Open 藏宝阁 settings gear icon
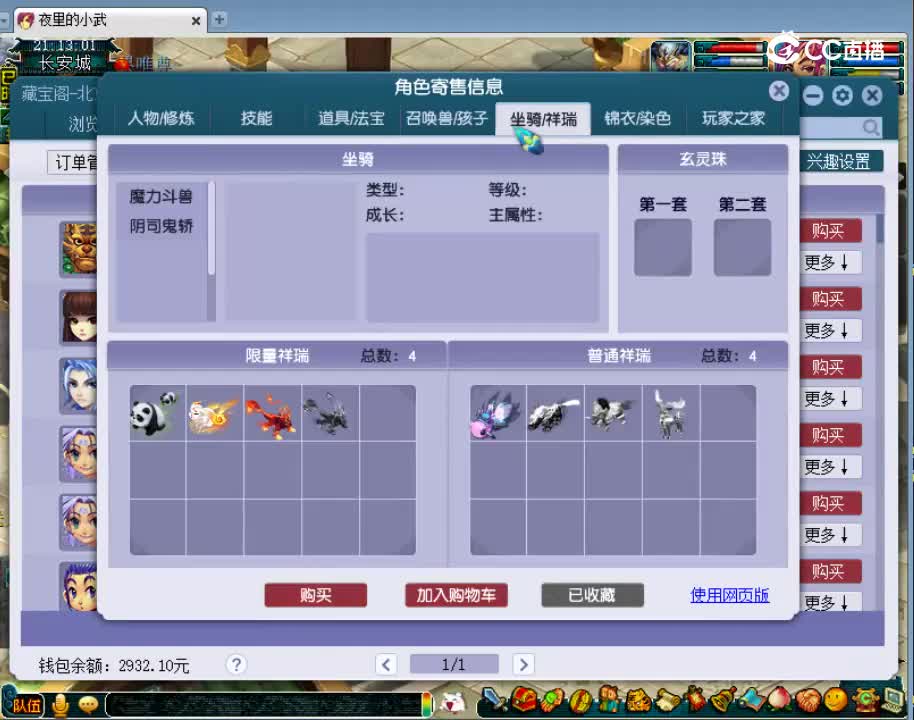Viewport: 914px width, 720px height. pyautogui.click(x=842, y=96)
